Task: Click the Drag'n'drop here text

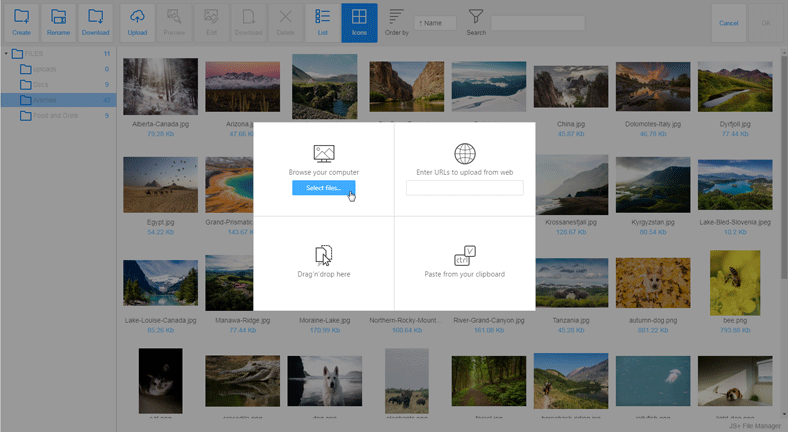Action: click(324, 274)
